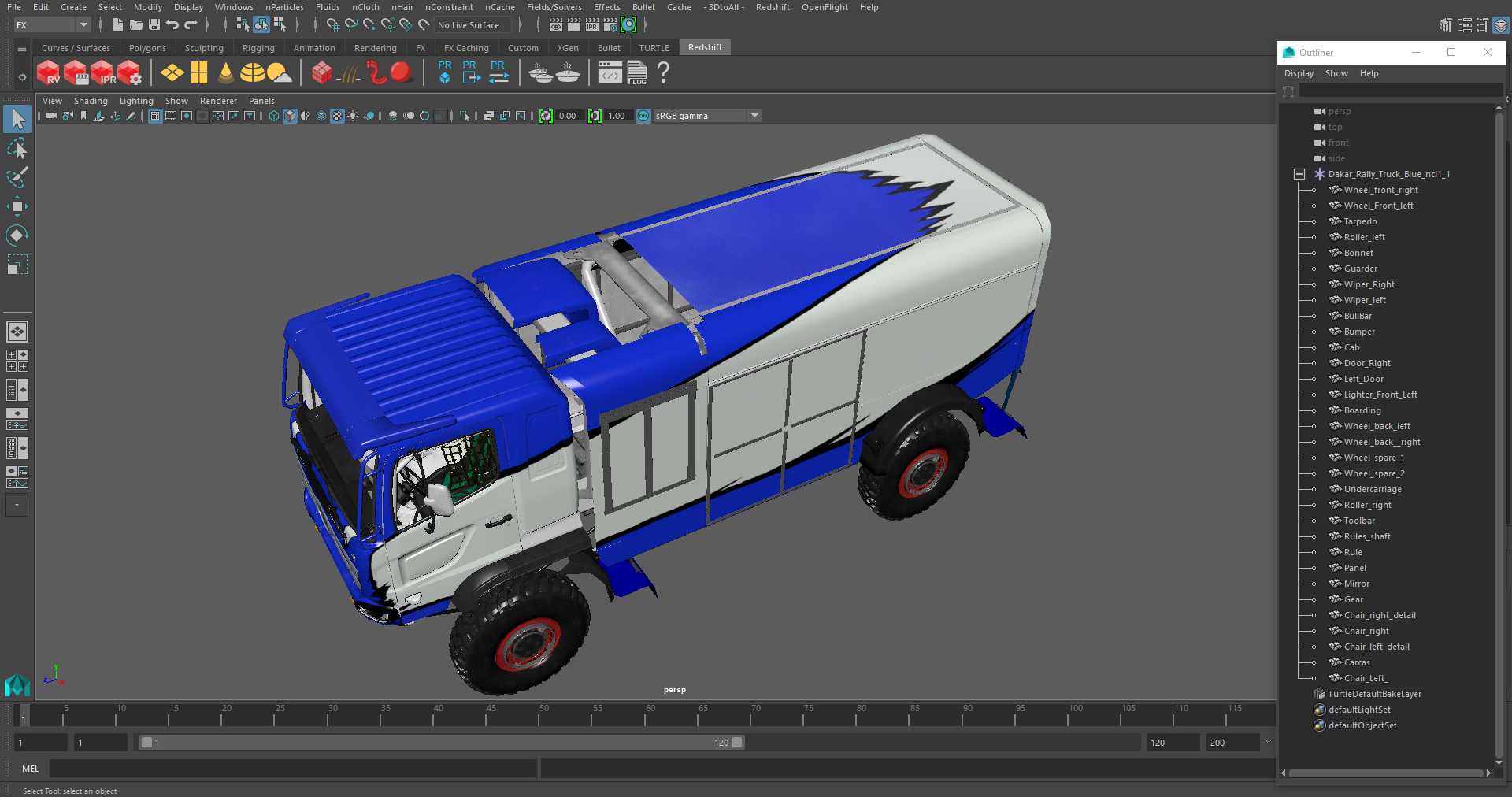The image size is (1512, 797).
Task: Toggle textured shading in viewport toolbar
Action: tap(337, 116)
